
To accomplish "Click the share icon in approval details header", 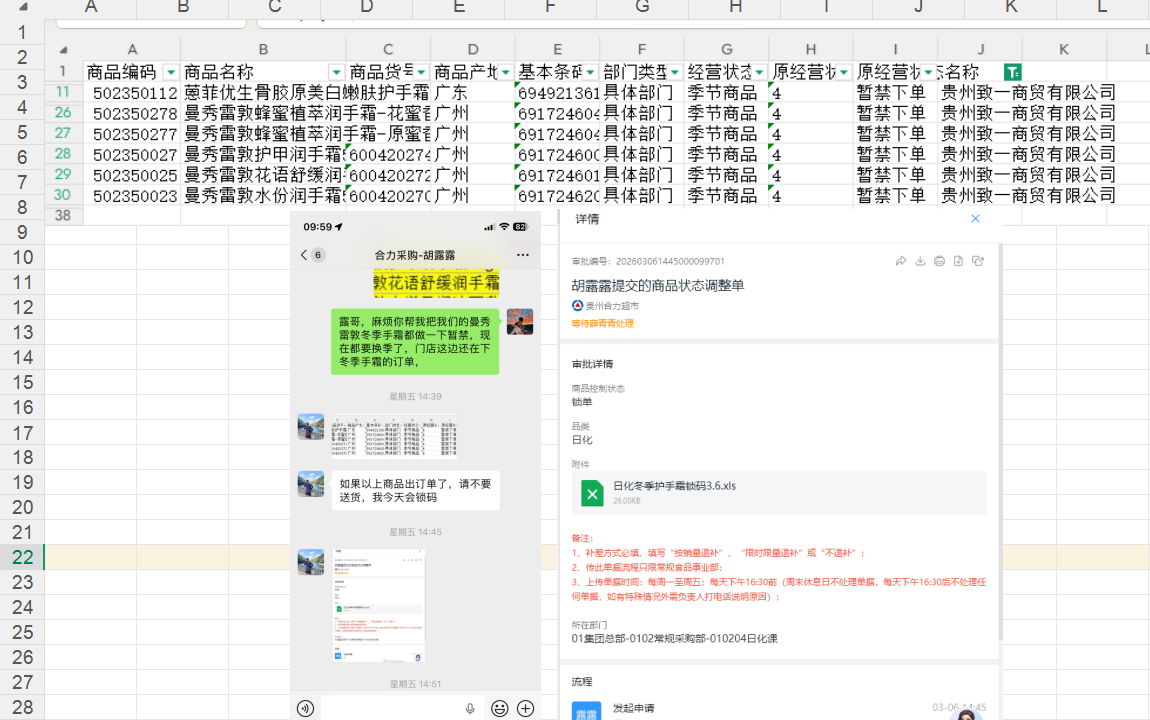I will point(901,261).
